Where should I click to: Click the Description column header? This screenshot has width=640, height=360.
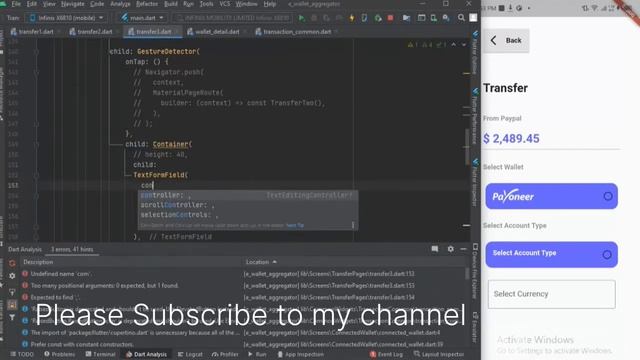(x=38, y=262)
